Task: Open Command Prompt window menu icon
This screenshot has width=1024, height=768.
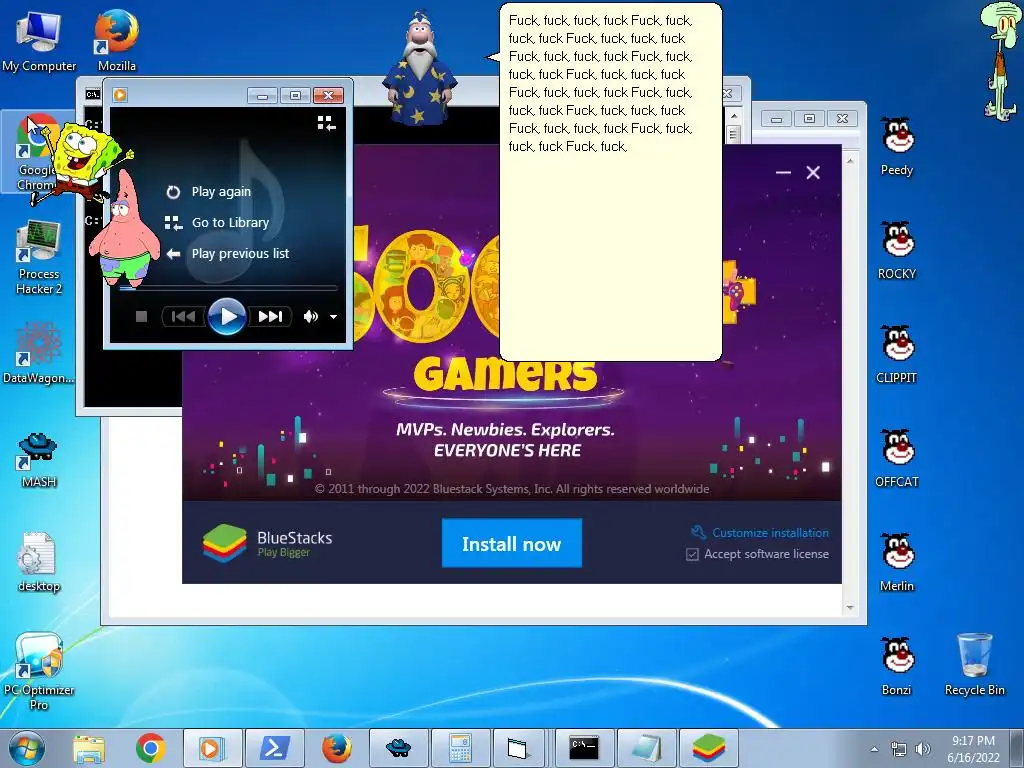Action: (x=93, y=95)
